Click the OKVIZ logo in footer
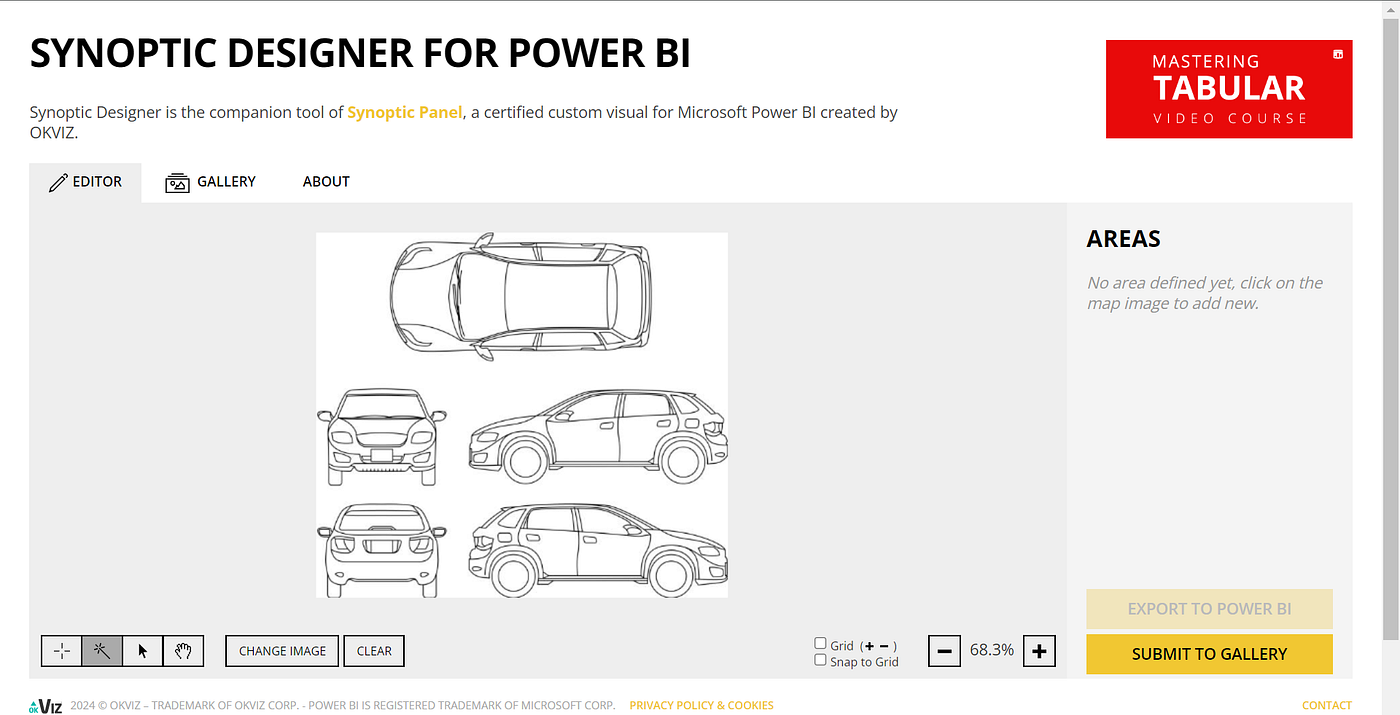Viewport: 1400px width, 715px height. tap(46, 705)
